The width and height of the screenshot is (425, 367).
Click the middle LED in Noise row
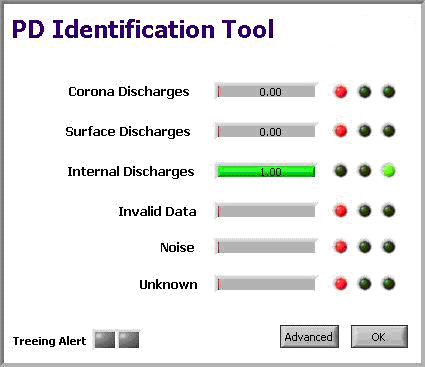point(365,247)
